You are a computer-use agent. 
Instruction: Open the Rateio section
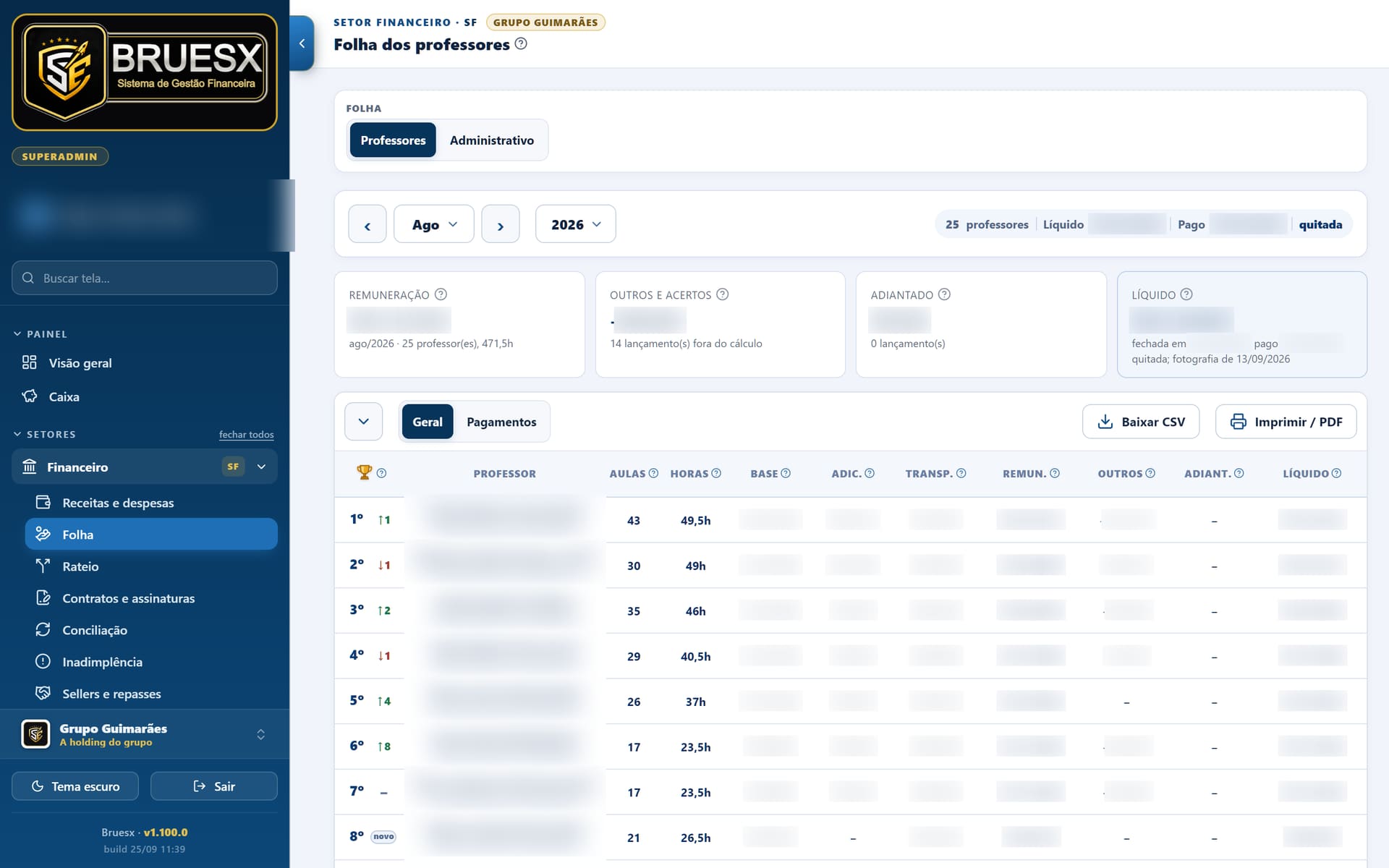(x=151, y=566)
